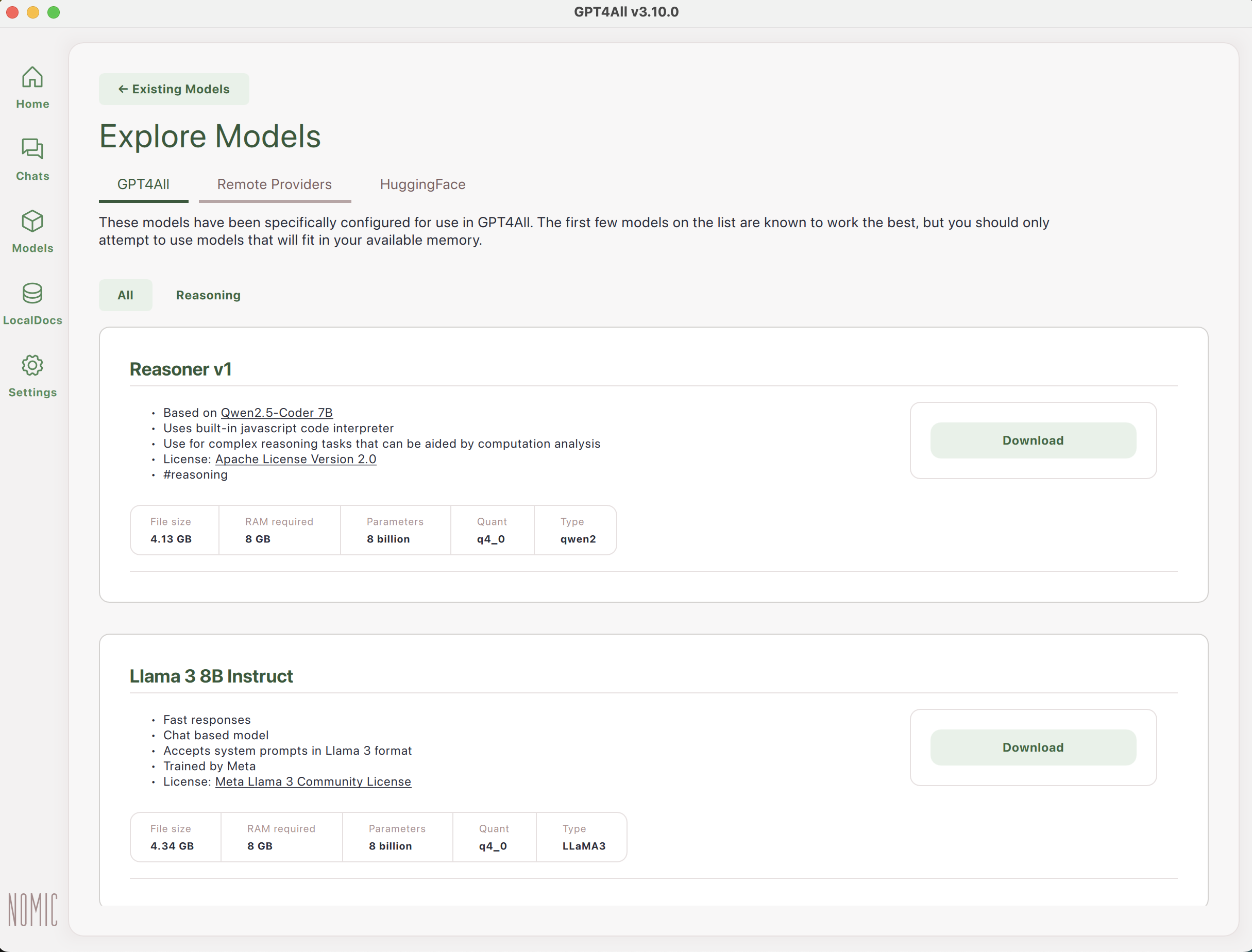The height and width of the screenshot is (952, 1252).
Task: Select the Models cube icon
Action: pyautogui.click(x=32, y=221)
